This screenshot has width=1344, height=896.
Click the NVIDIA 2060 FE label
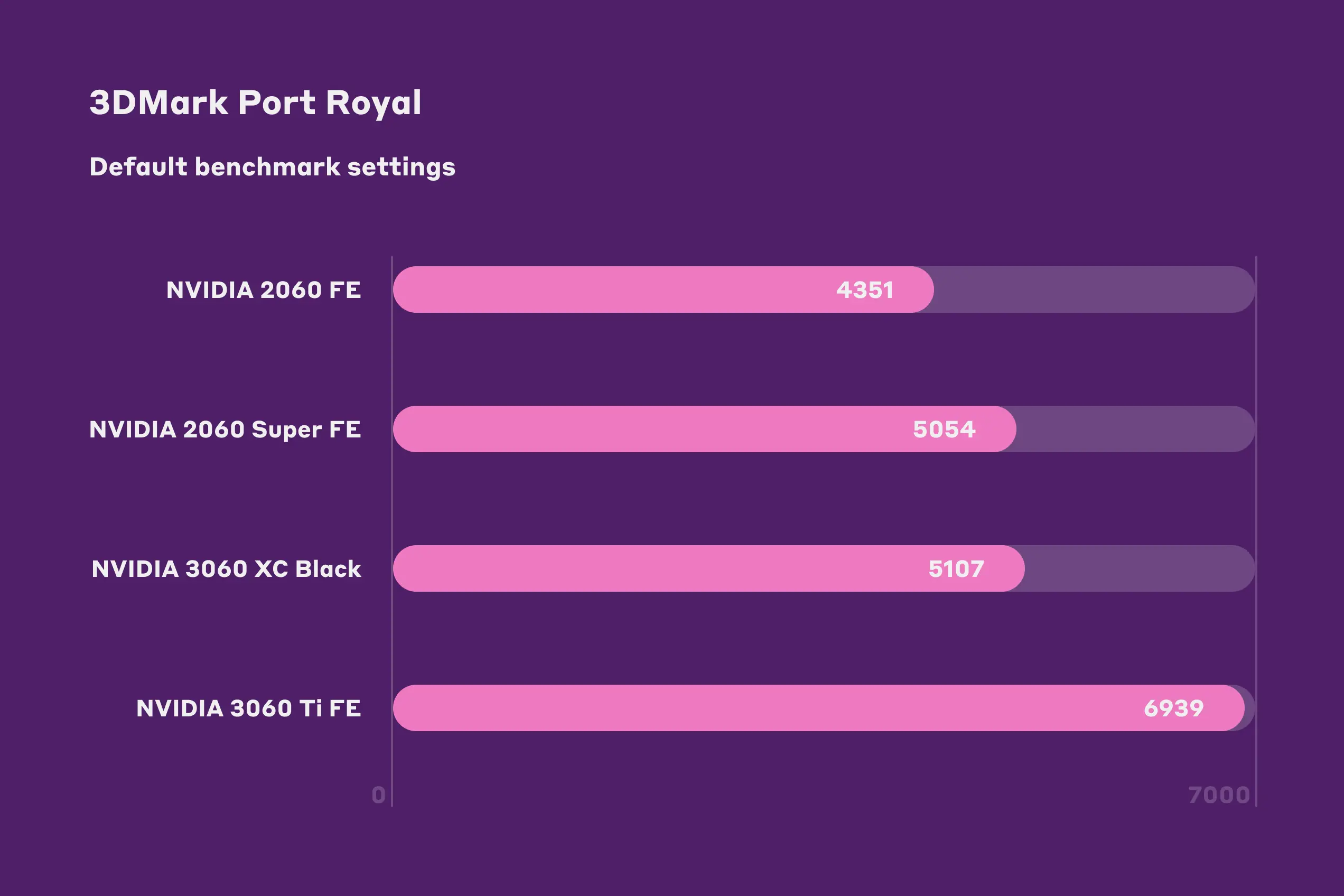(x=264, y=290)
